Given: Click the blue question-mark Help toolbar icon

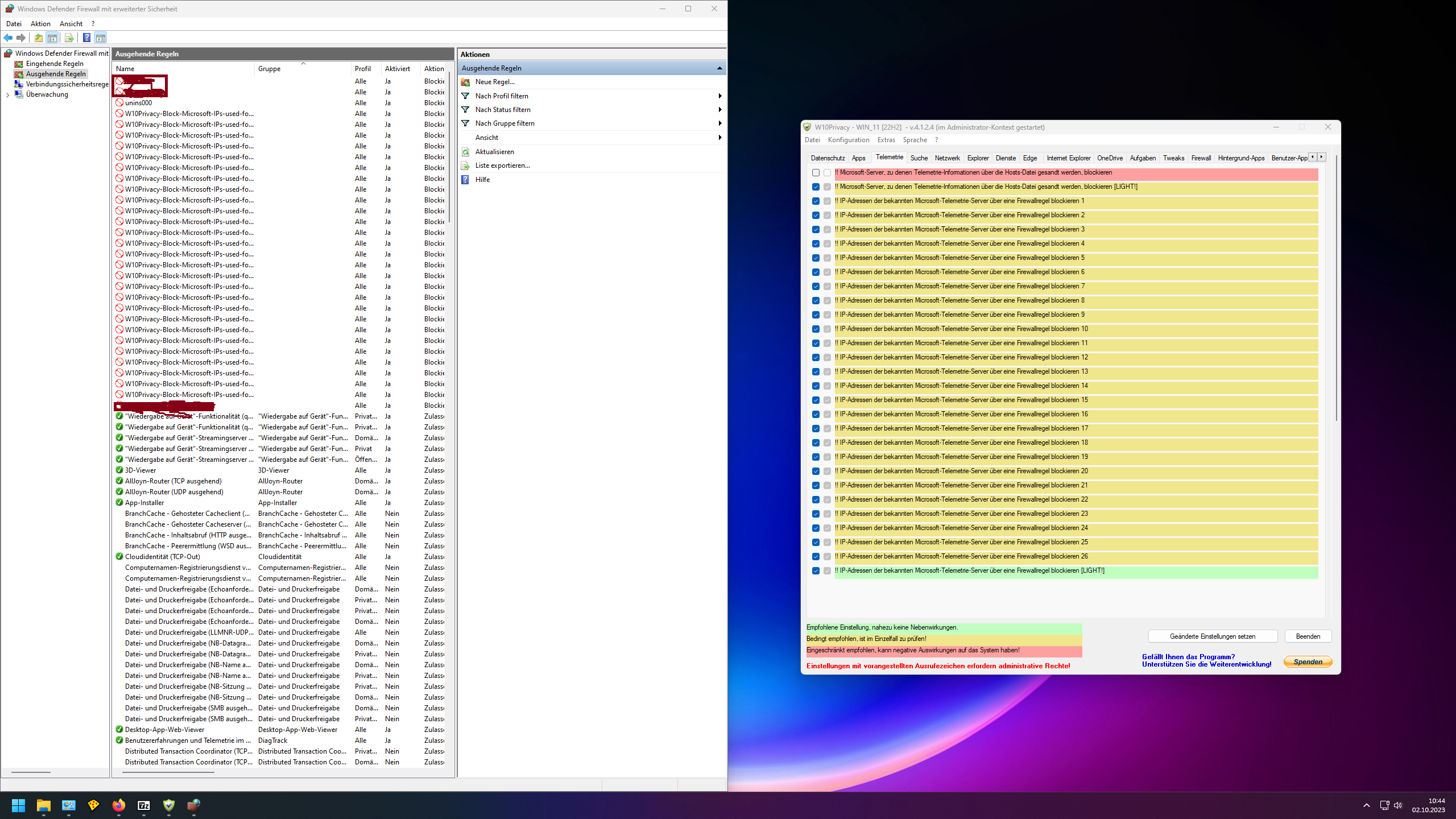Looking at the screenshot, I should (x=86, y=38).
